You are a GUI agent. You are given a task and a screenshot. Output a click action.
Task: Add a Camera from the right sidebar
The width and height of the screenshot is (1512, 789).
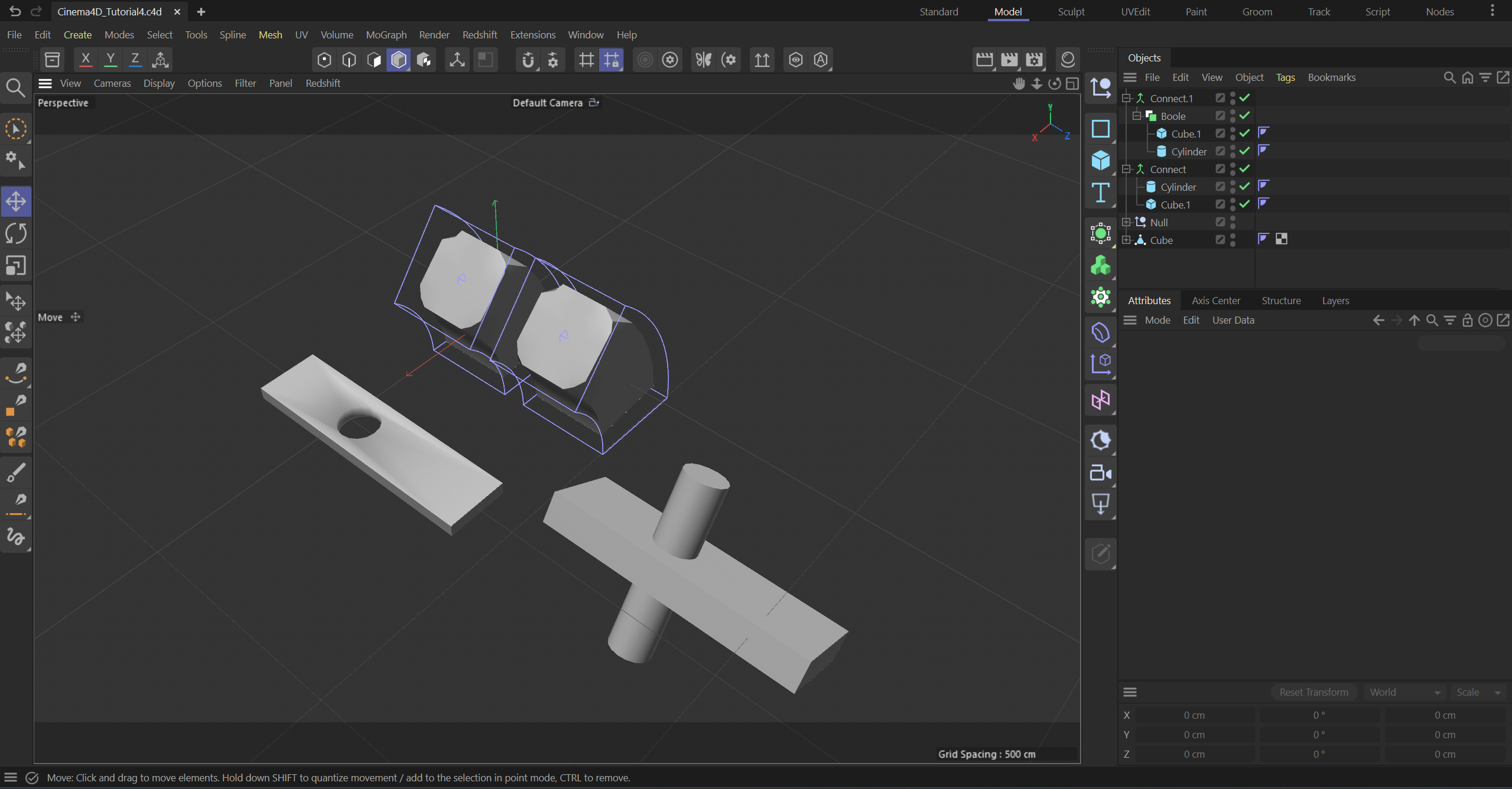[1100, 472]
